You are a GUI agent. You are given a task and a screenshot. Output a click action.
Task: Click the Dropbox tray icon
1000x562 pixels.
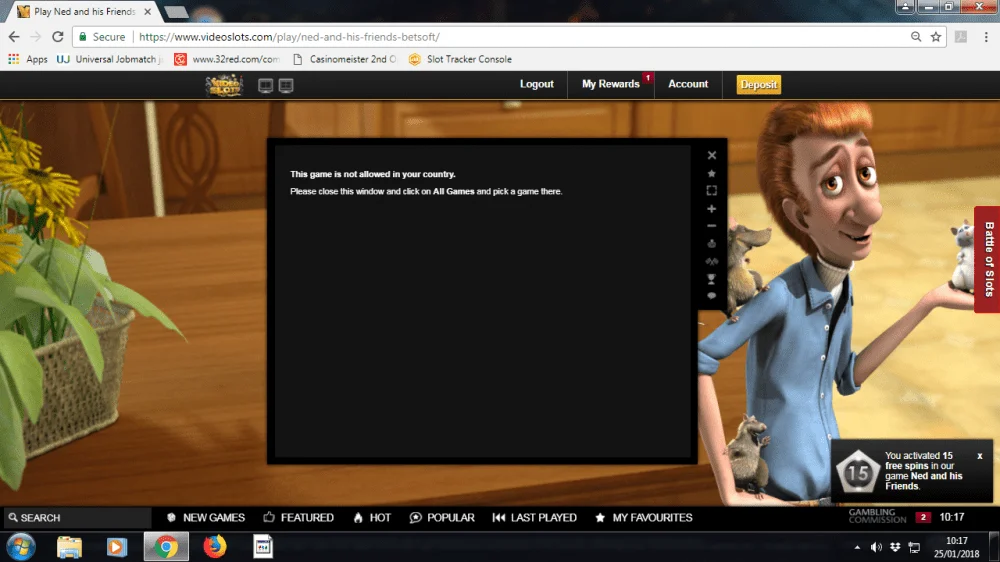coord(895,547)
